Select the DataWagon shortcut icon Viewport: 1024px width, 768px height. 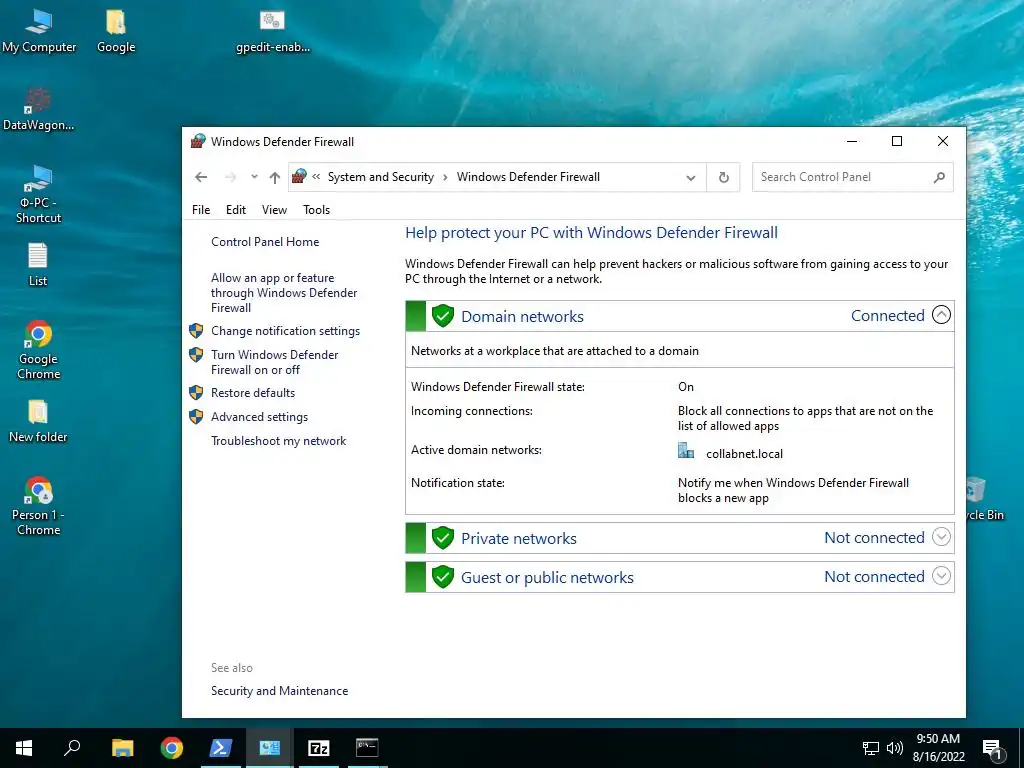click(38, 109)
